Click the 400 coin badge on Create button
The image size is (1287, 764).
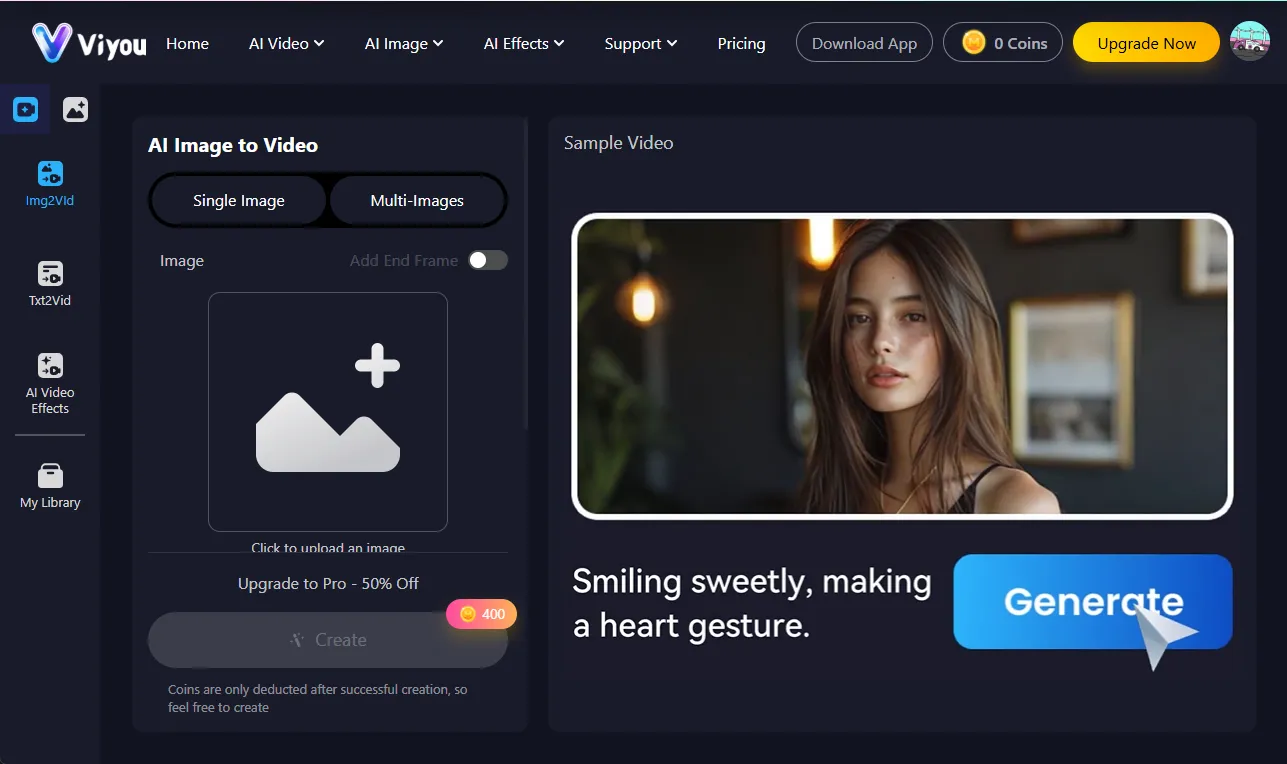click(481, 614)
